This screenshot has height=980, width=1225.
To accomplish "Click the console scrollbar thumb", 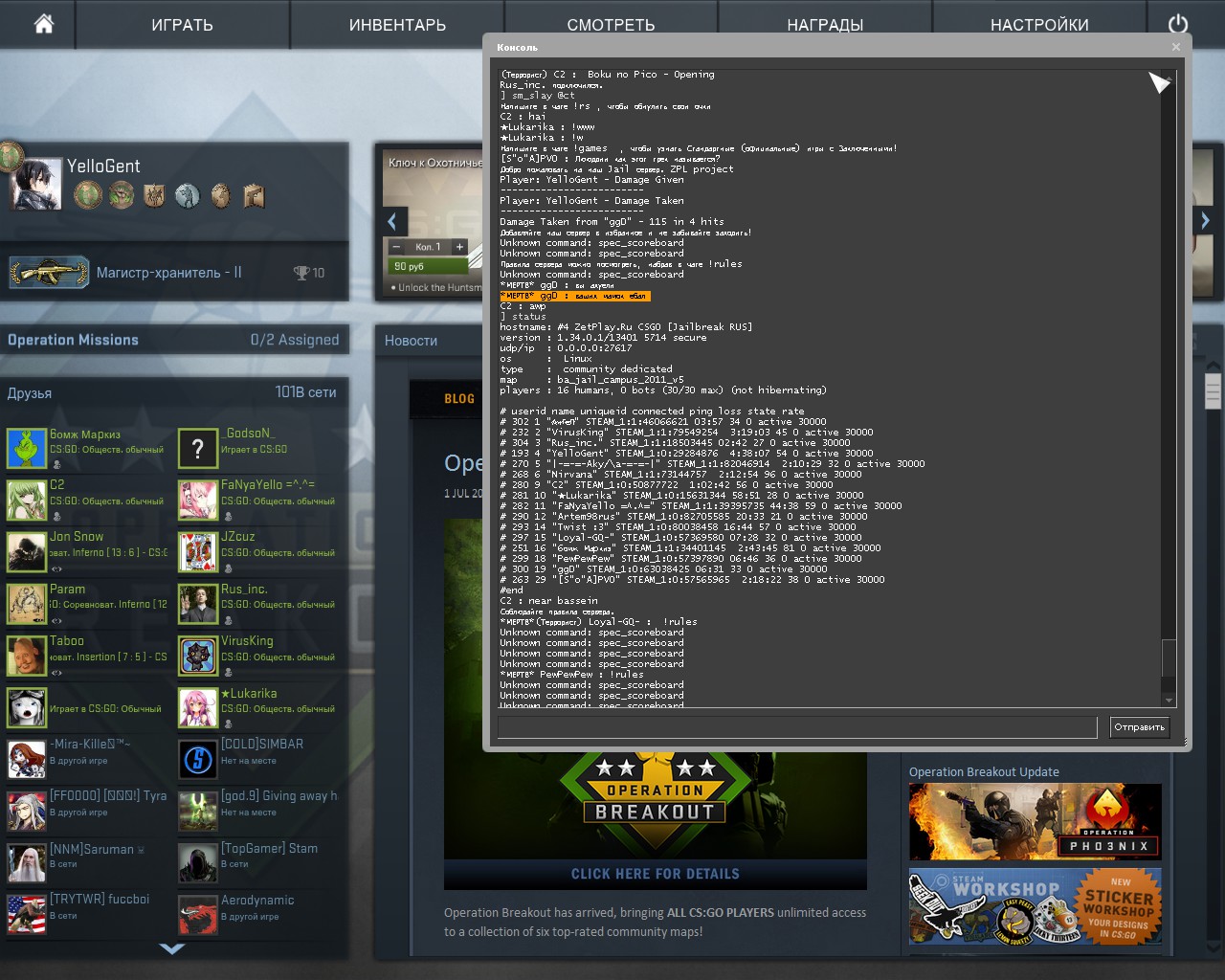I will click(1169, 657).
